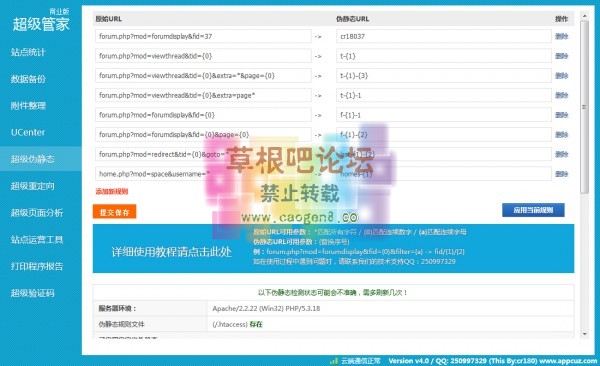Click the vertical scrollbar thumb
Screen dimensions: 600x366
[584, 107]
